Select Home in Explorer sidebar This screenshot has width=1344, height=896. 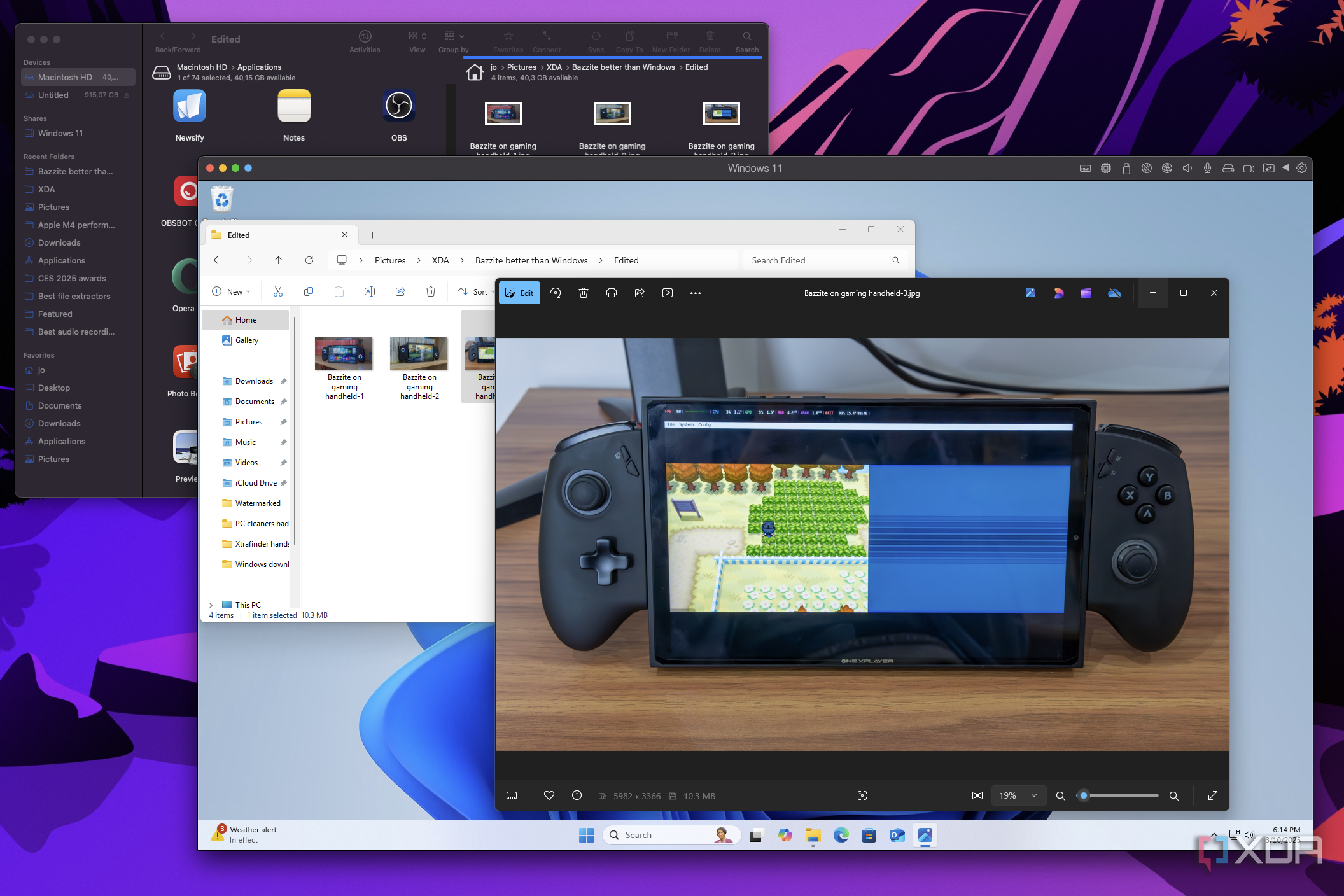point(246,320)
